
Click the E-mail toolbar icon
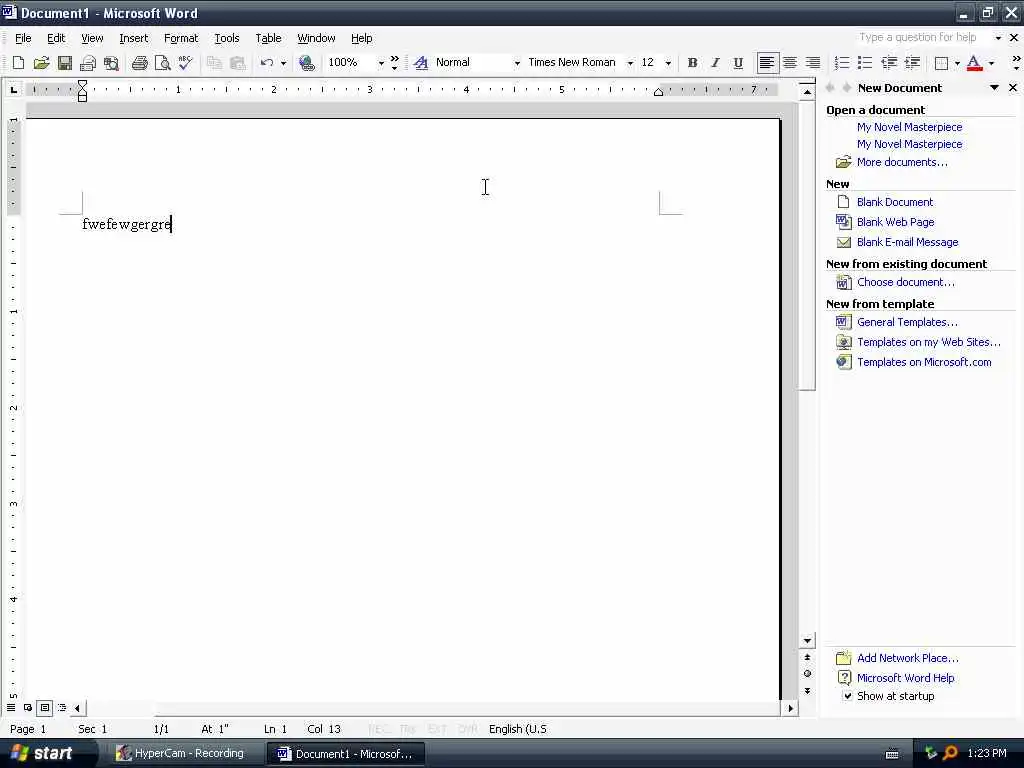pyautogui.click(x=88, y=63)
